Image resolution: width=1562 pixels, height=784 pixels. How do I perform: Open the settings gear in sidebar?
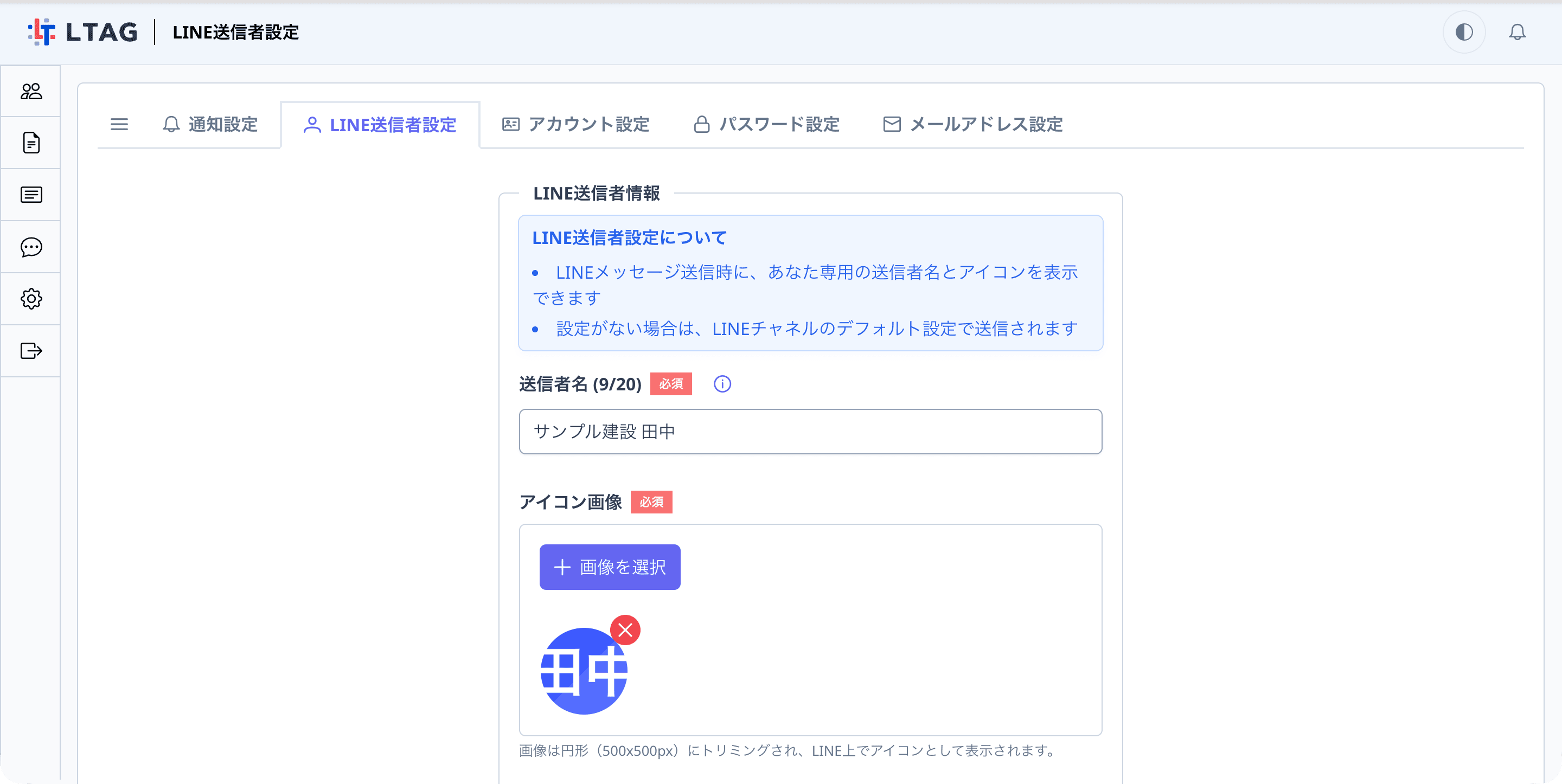tap(31, 299)
